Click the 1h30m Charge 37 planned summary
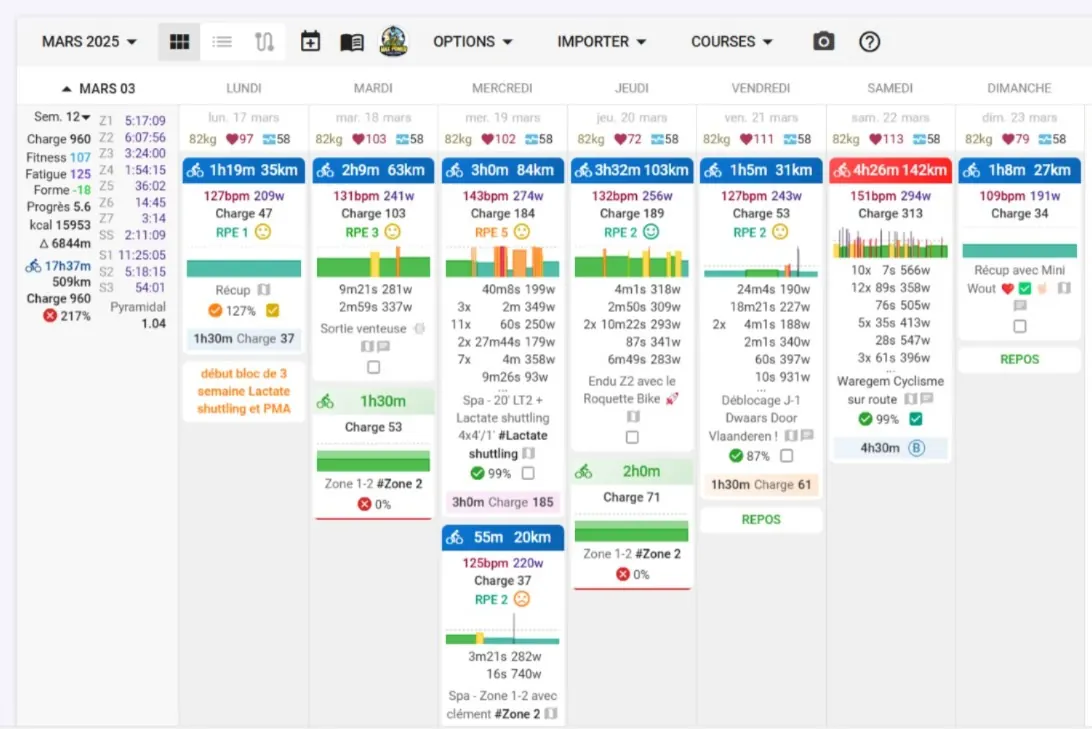This screenshot has height=729, width=1092. click(244, 338)
